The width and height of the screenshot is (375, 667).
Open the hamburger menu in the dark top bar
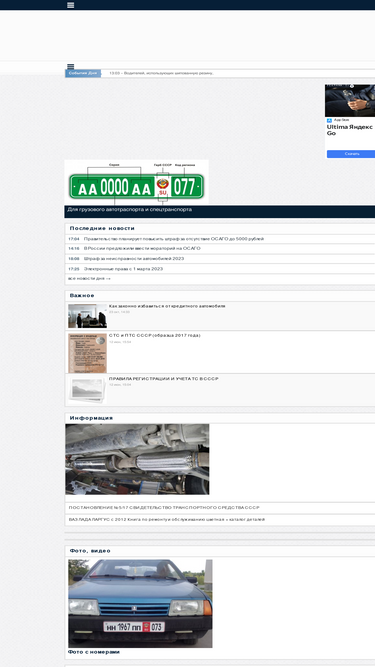tap(71, 5)
